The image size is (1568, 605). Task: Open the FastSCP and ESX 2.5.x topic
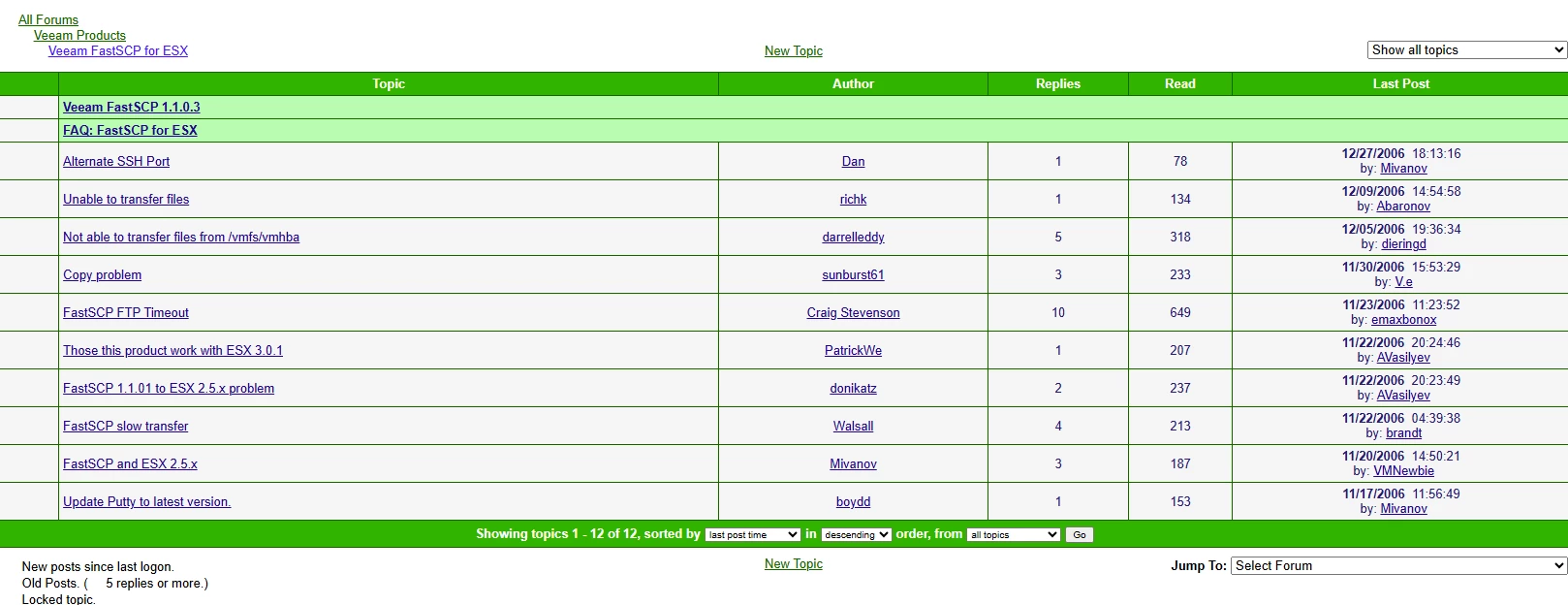[x=130, y=463]
